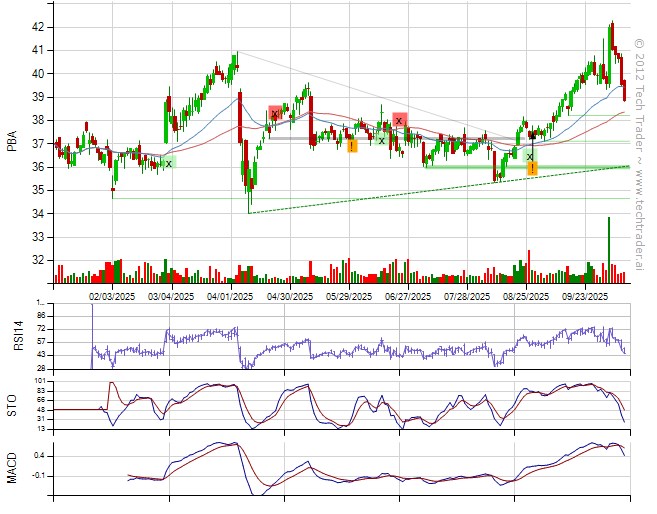Viewport: 657px width, 514px height.
Task: Click the orange exclamation marker near 08/25/2025
Action: pyautogui.click(x=532, y=168)
